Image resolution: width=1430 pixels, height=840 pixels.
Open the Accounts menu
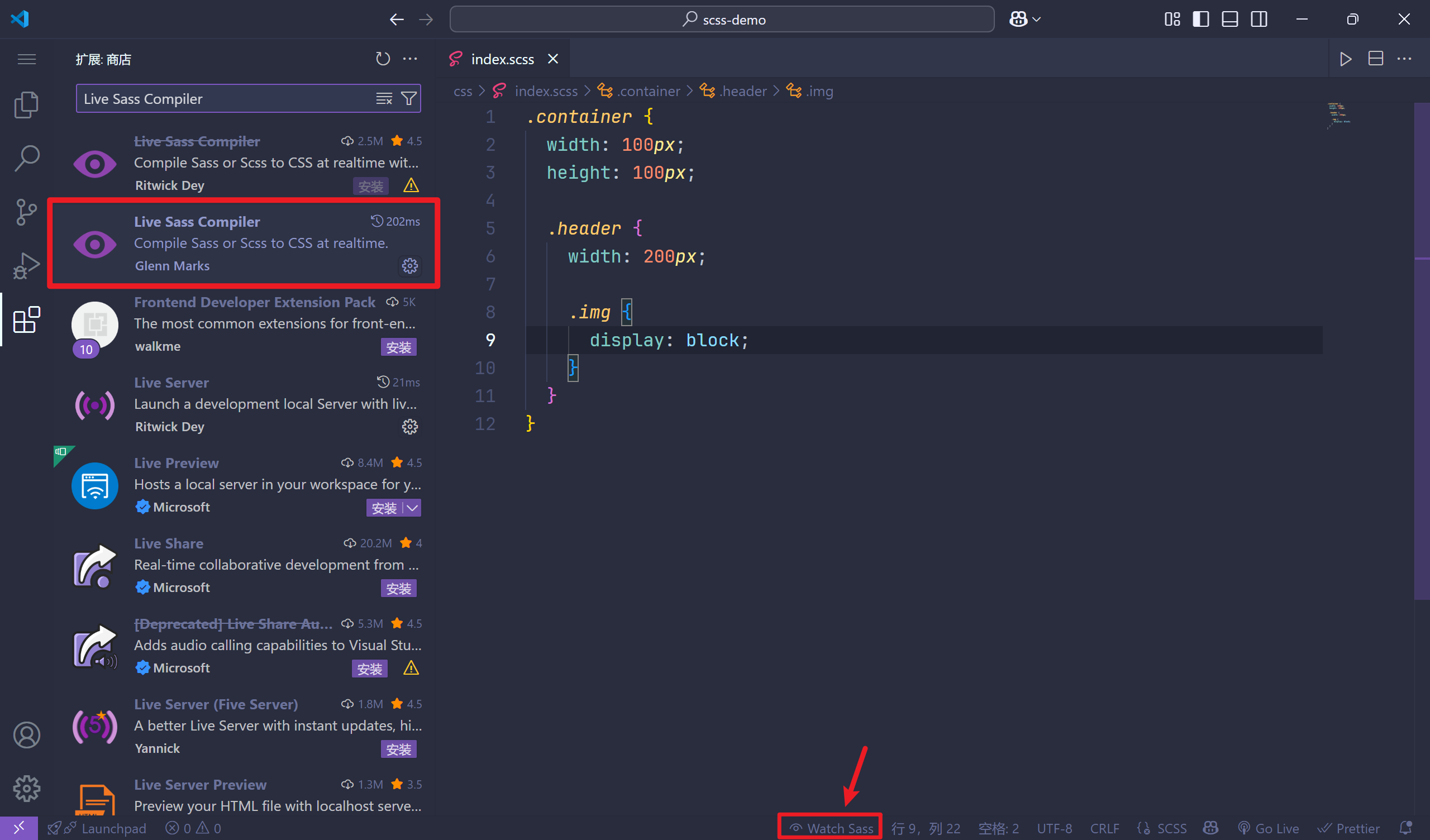click(x=27, y=735)
